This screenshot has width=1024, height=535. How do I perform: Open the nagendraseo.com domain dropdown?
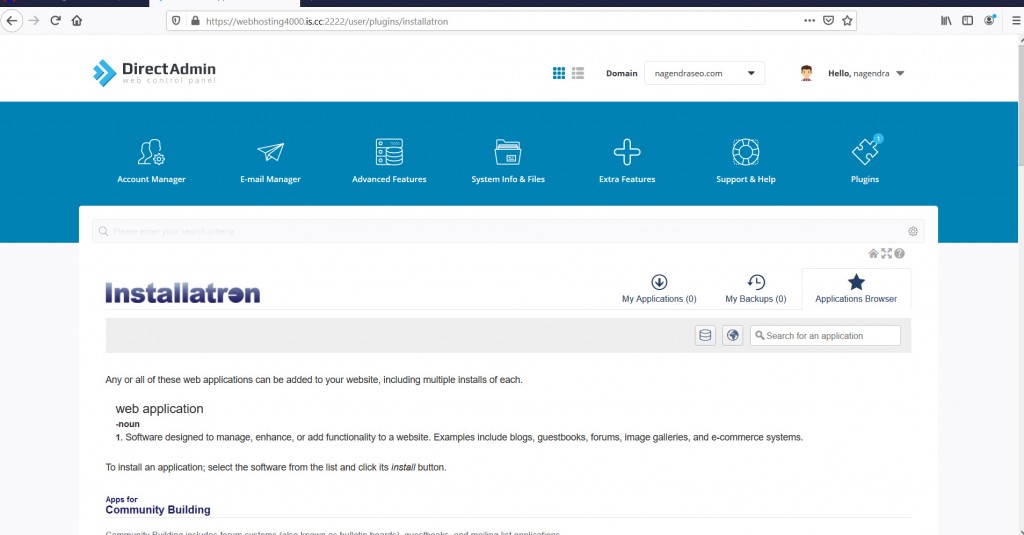click(704, 73)
